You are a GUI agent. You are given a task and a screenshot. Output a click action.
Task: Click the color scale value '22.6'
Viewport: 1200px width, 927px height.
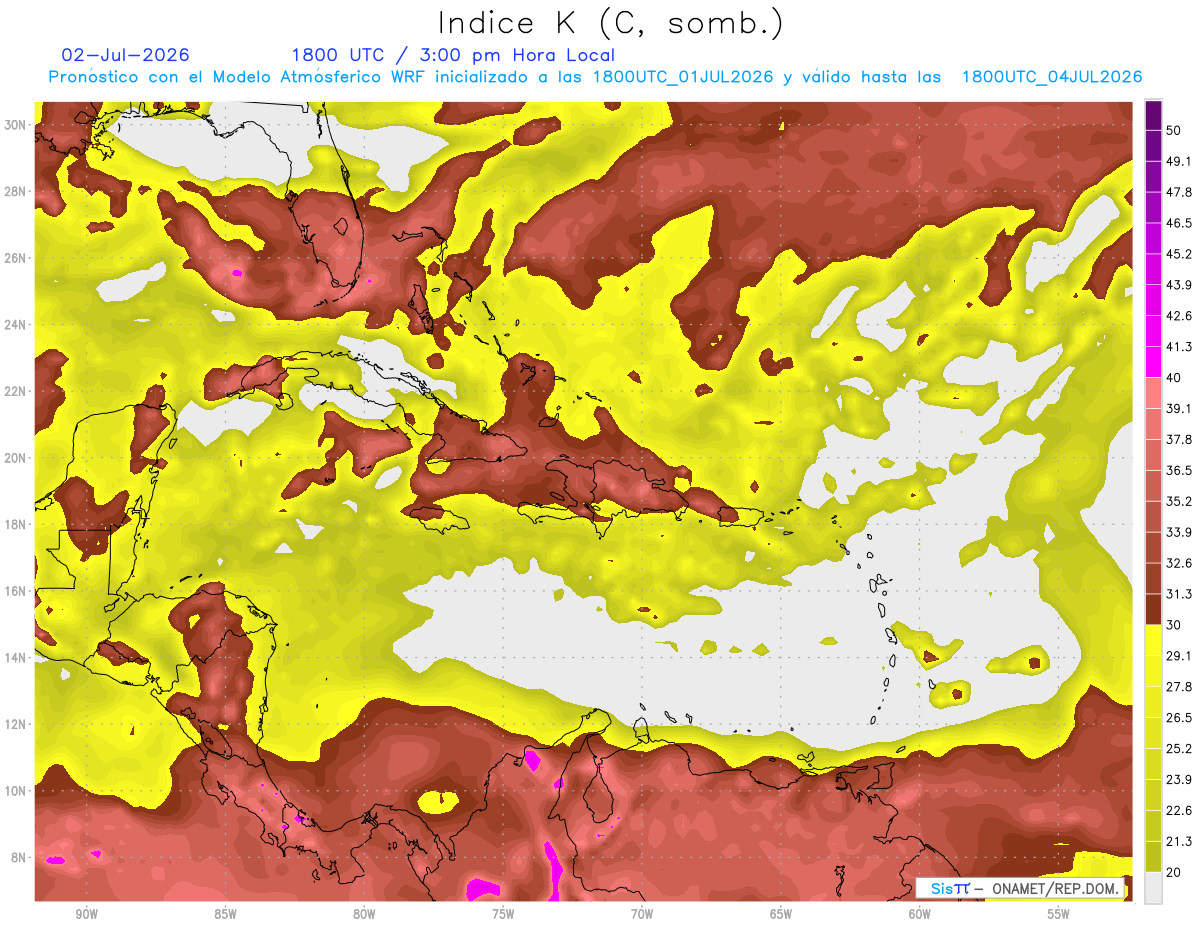click(1179, 810)
